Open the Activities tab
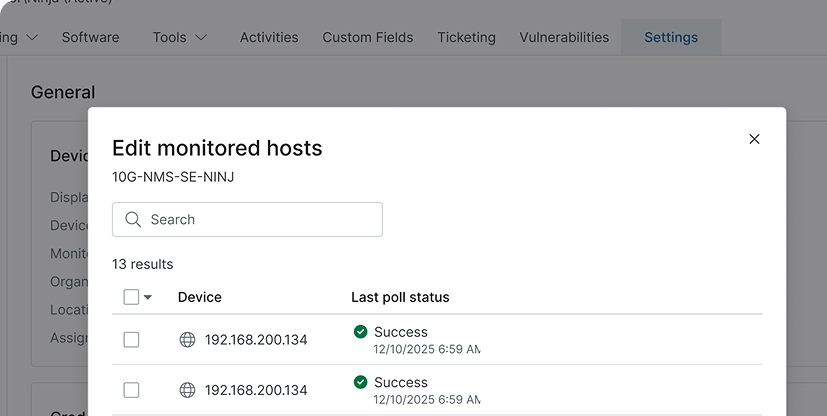The width and height of the screenshot is (827, 416). (x=269, y=37)
